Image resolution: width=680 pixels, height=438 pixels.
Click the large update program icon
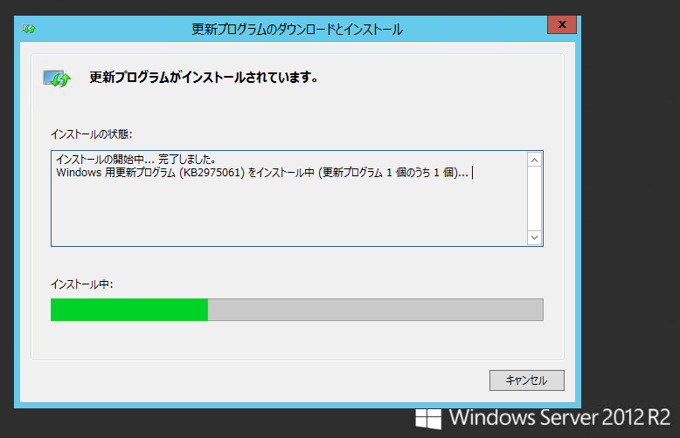[x=56, y=78]
